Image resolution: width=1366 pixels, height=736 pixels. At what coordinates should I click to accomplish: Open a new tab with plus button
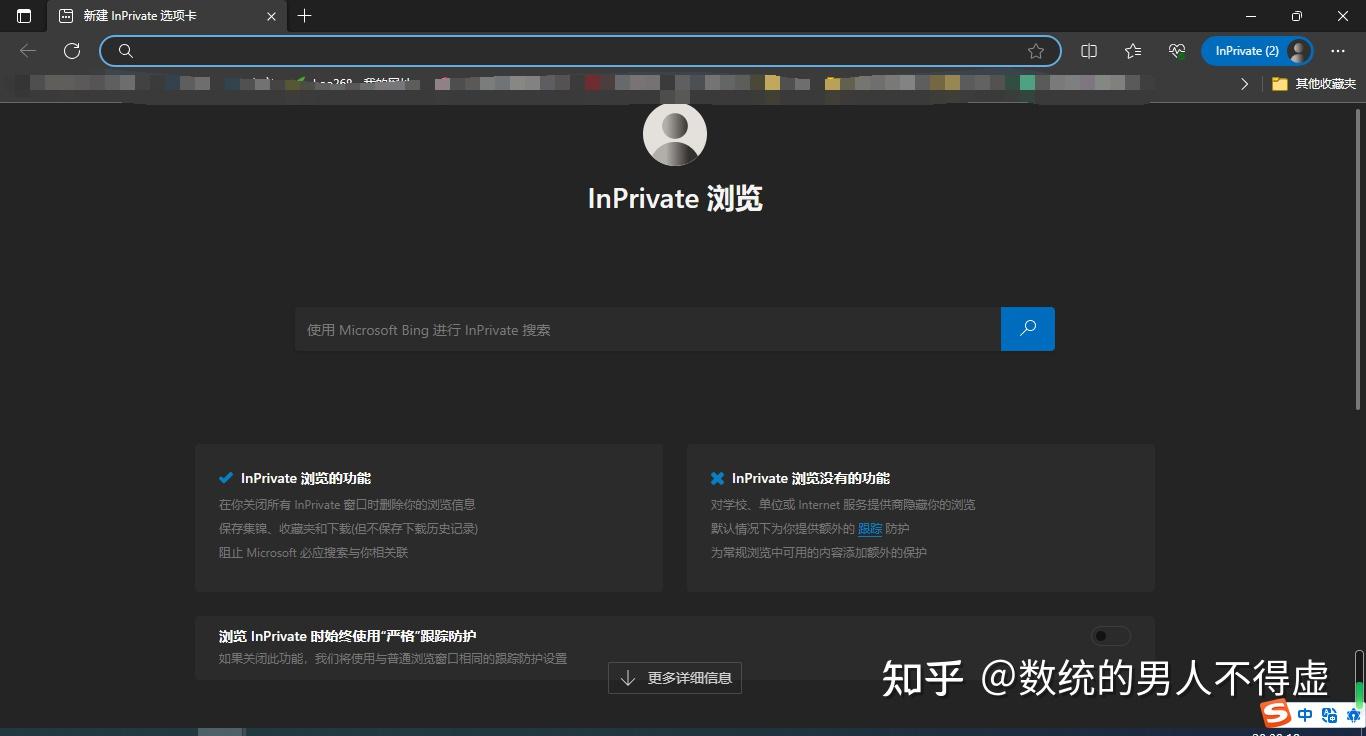305,16
